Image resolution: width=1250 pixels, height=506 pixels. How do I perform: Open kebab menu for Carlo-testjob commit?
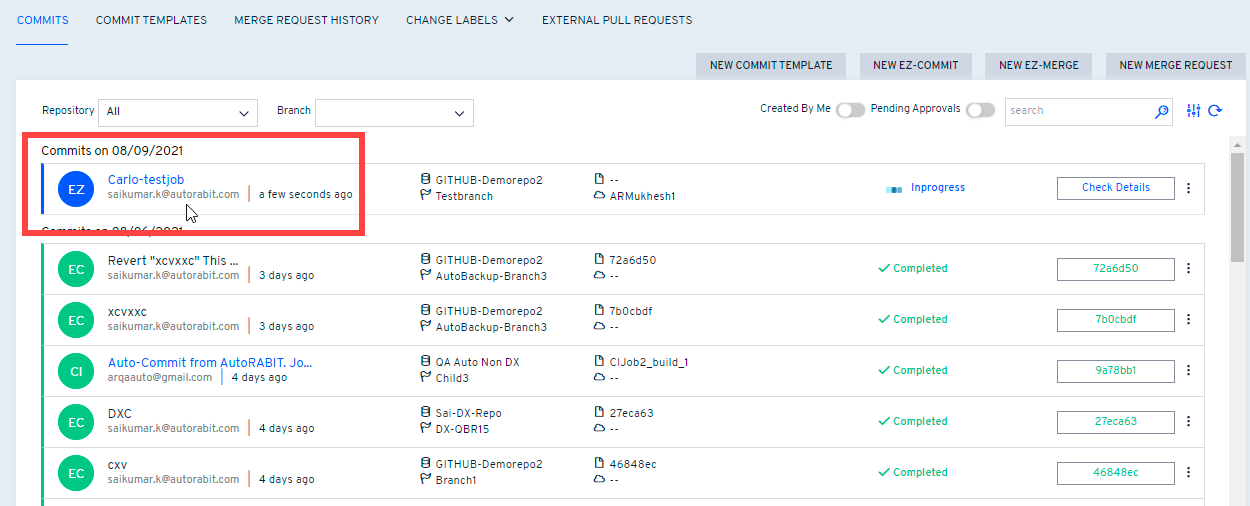[x=1188, y=188]
